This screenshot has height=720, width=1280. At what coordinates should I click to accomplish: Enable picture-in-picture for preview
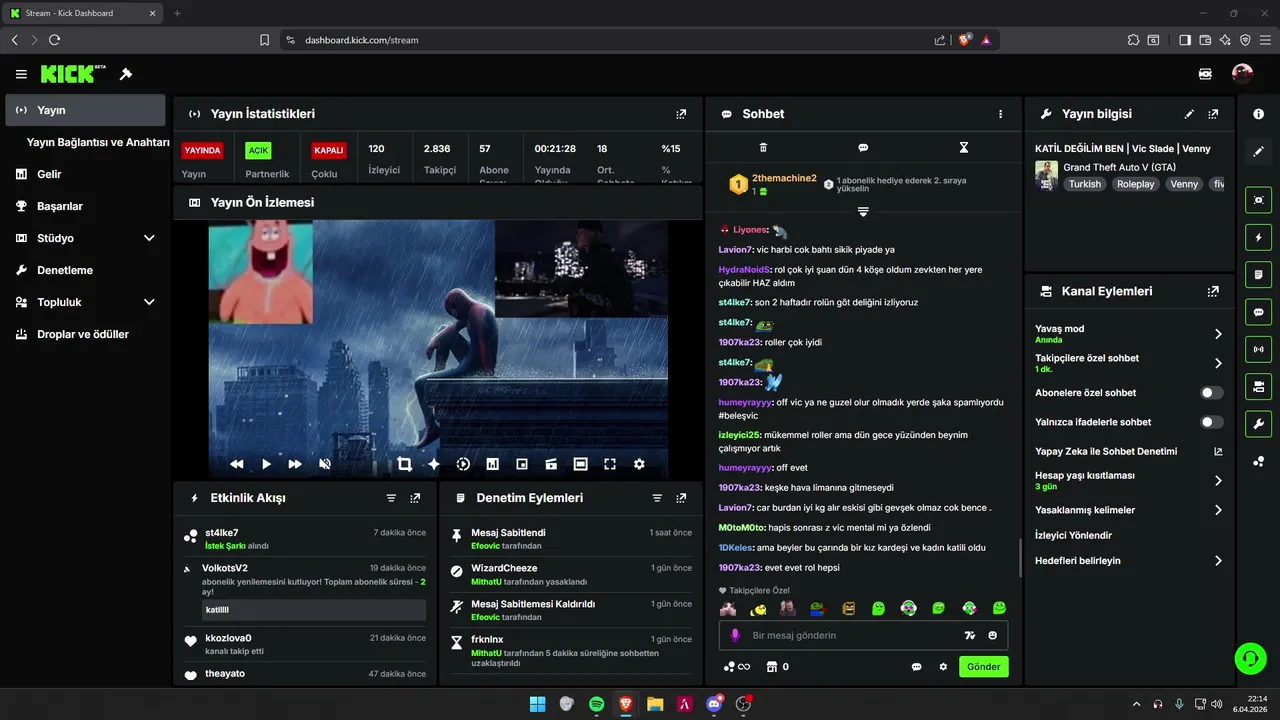(522, 464)
